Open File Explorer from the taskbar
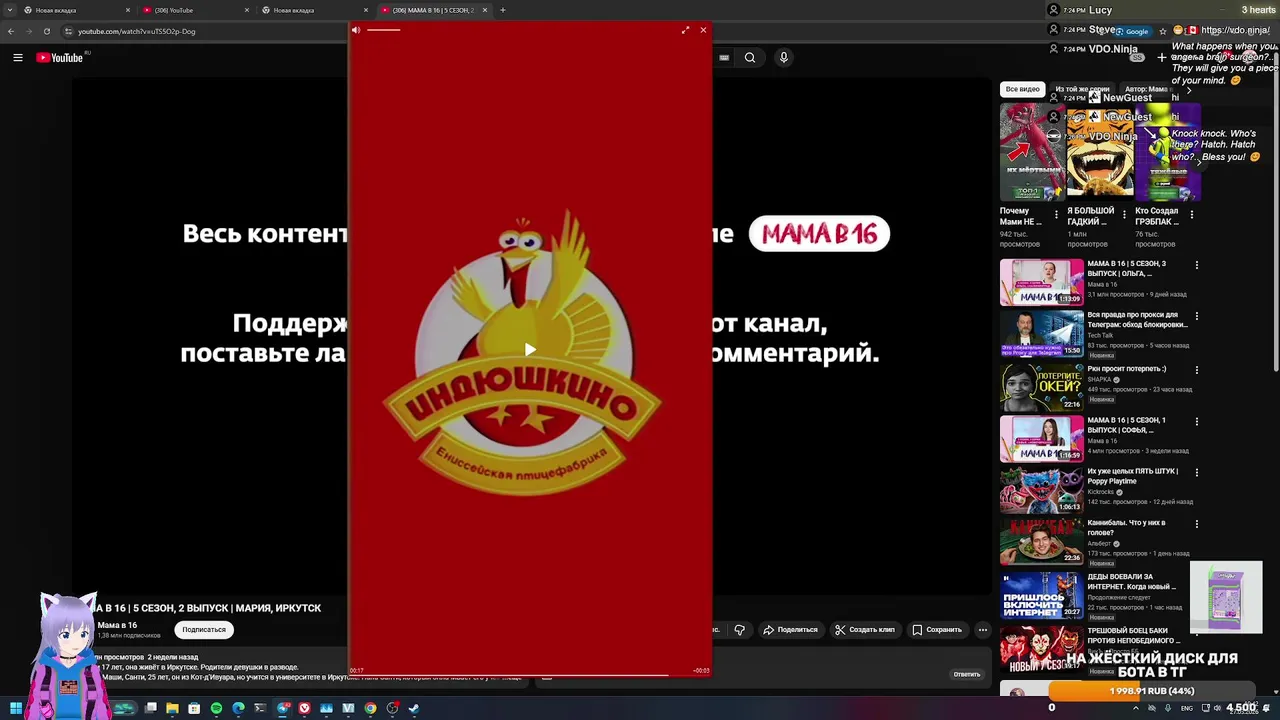Screen dimensions: 1280x720 (x=172, y=708)
